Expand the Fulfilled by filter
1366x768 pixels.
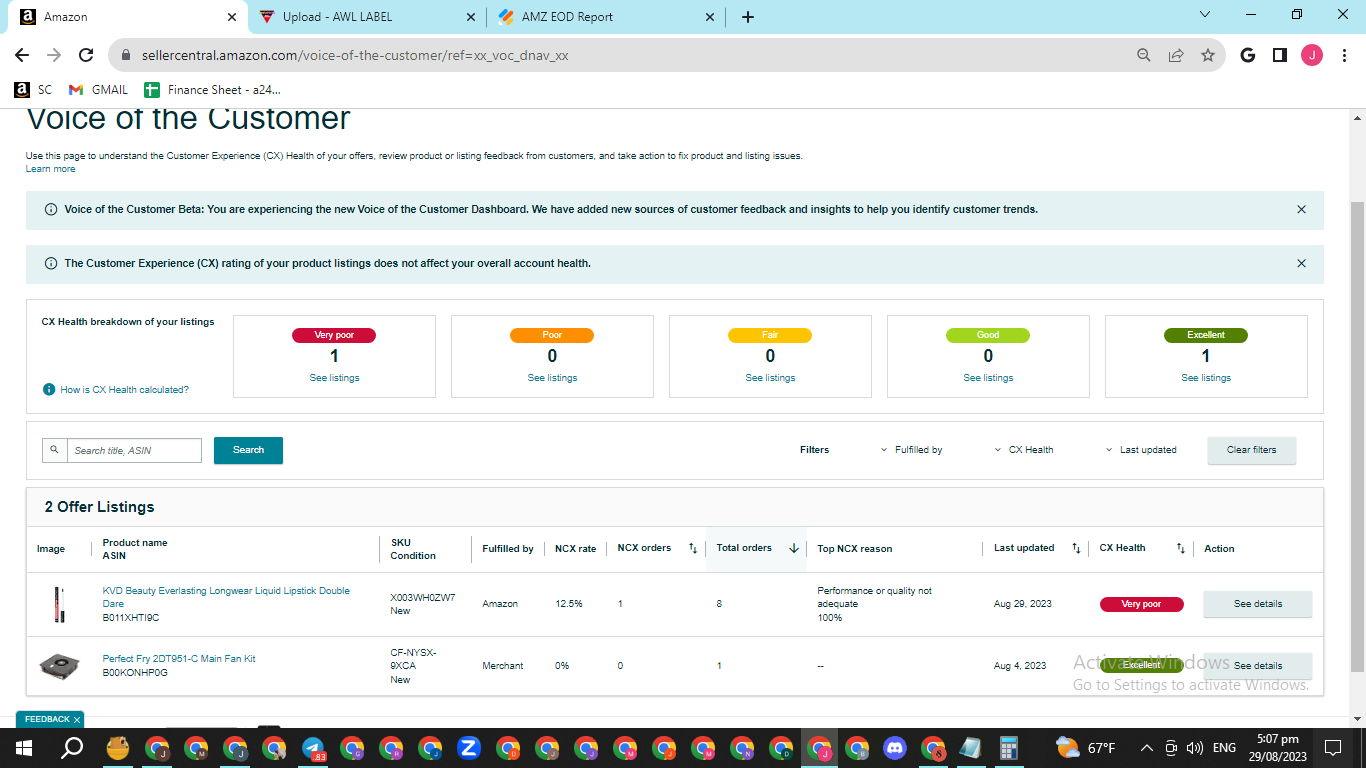coord(911,450)
